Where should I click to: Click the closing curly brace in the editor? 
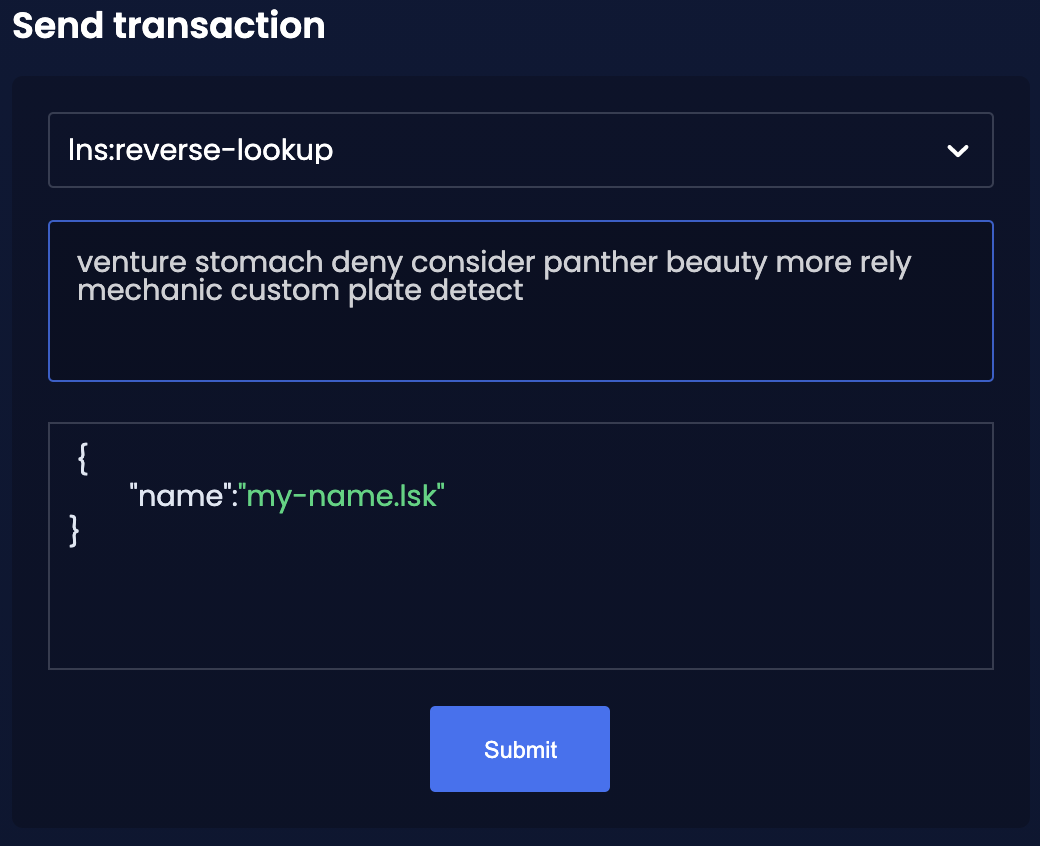coord(74,530)
